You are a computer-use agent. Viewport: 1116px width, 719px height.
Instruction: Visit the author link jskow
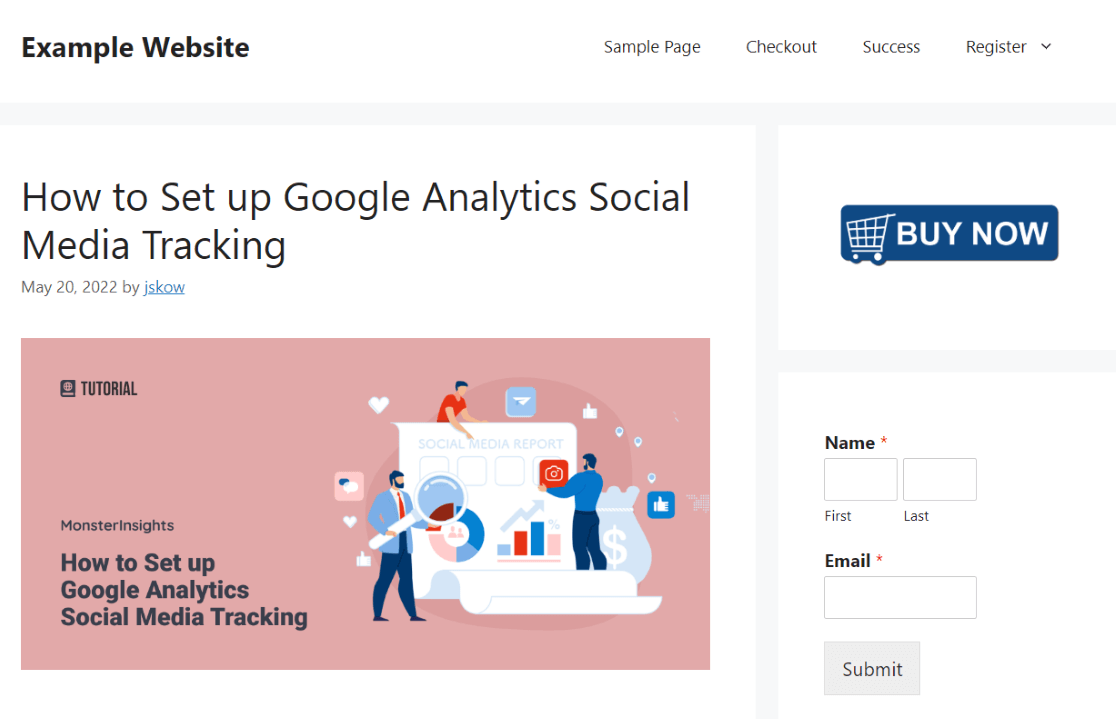pyautogui.click(x=164, y=287)
